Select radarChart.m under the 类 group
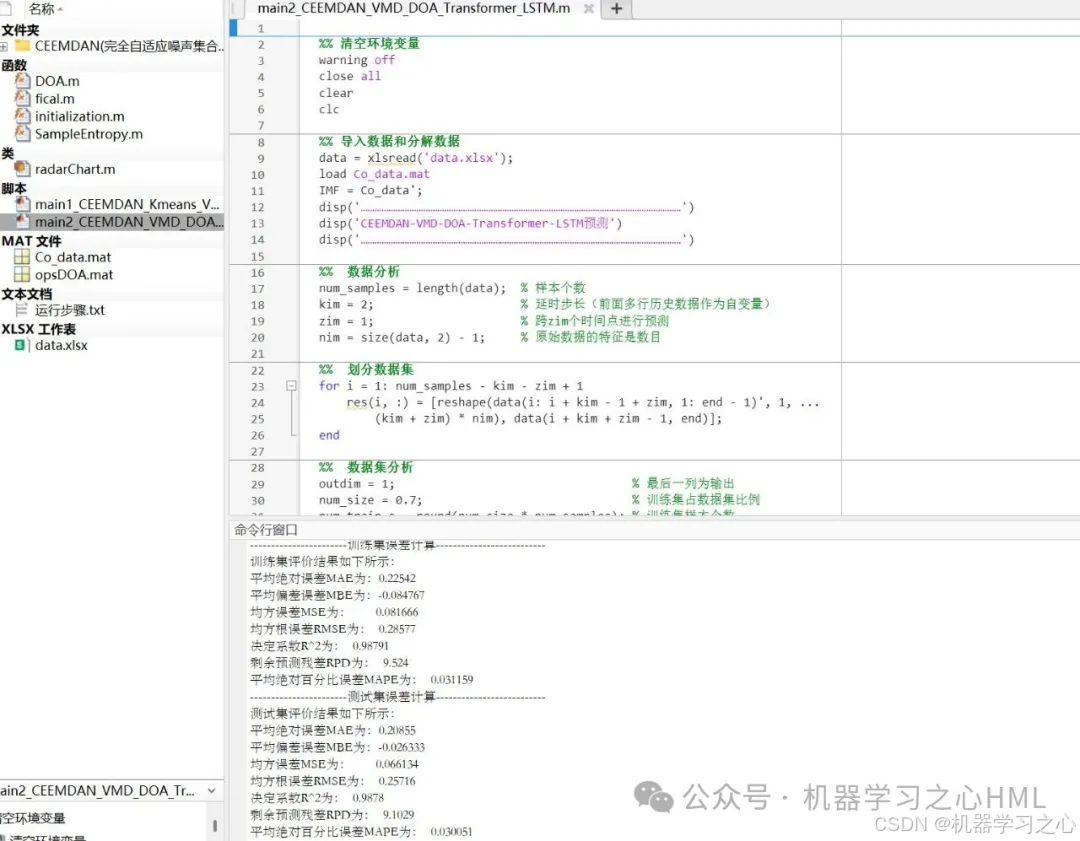Screen dimensions: 1080x841 (x=75, y=169)
